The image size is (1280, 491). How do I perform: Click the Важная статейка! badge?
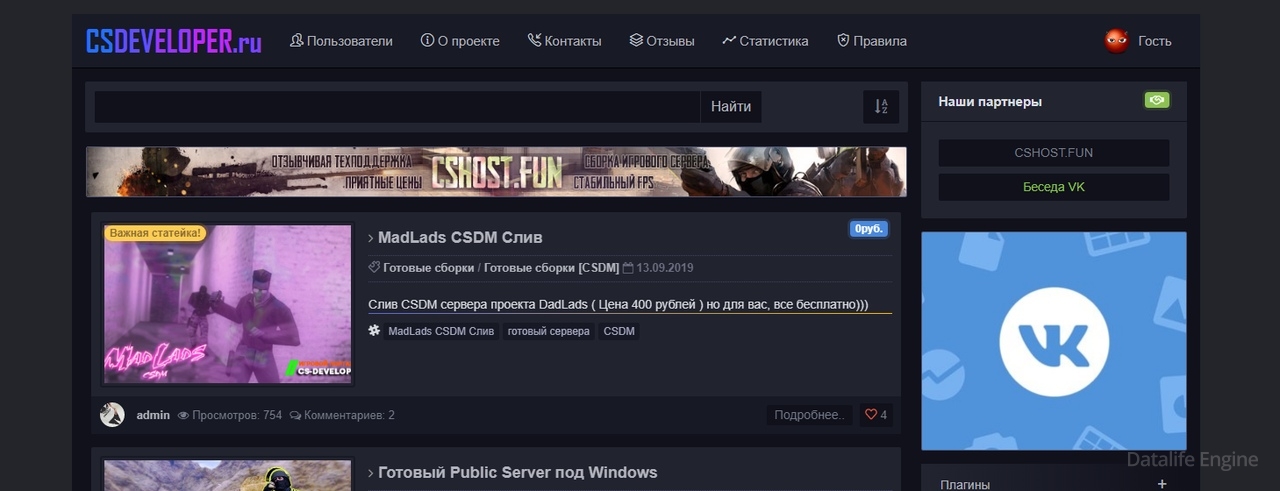(x=155, y=233)
